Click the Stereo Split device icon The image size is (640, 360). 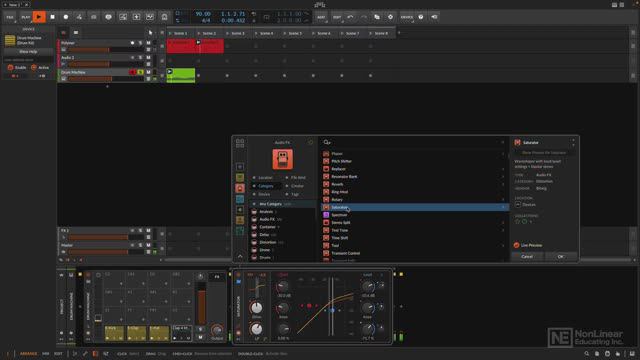(x=326, y=222)
